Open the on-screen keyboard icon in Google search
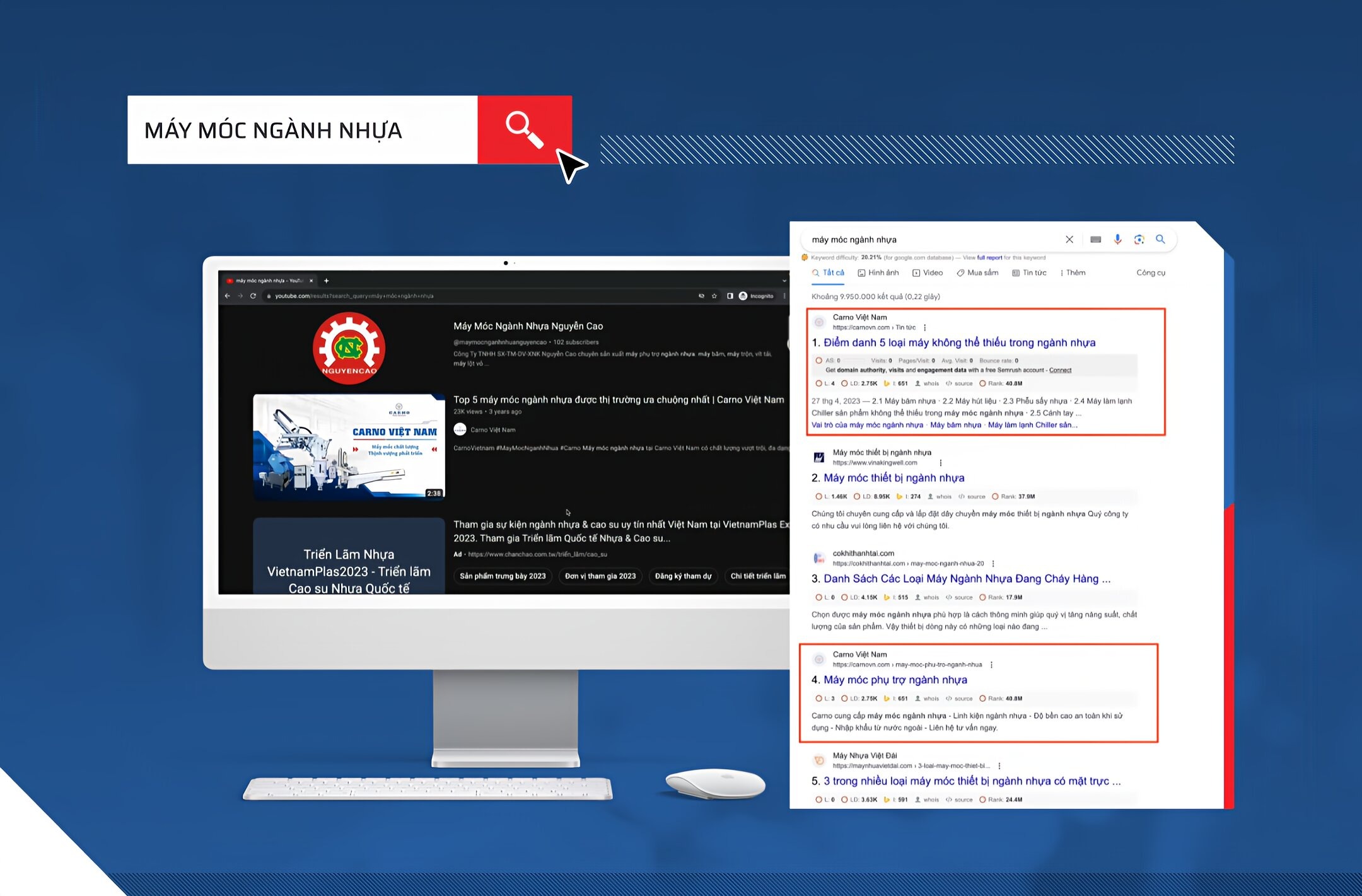 (x=1096, y=240)
